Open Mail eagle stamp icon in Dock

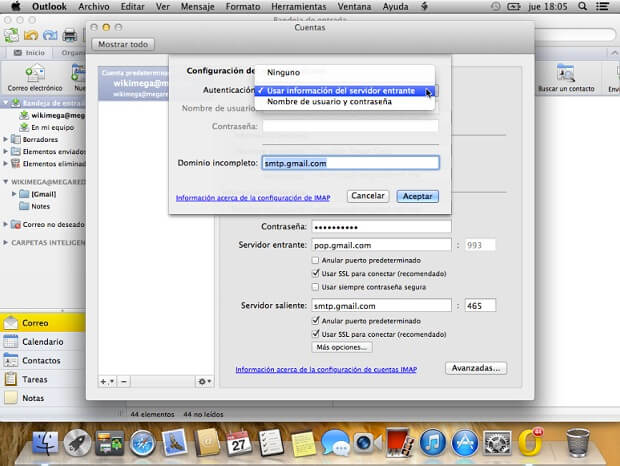pyautogui.click(x=174, y=442)
